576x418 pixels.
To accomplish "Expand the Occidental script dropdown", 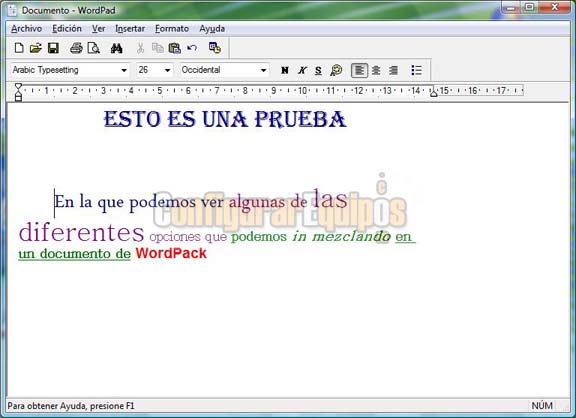I will pos(263,70).
